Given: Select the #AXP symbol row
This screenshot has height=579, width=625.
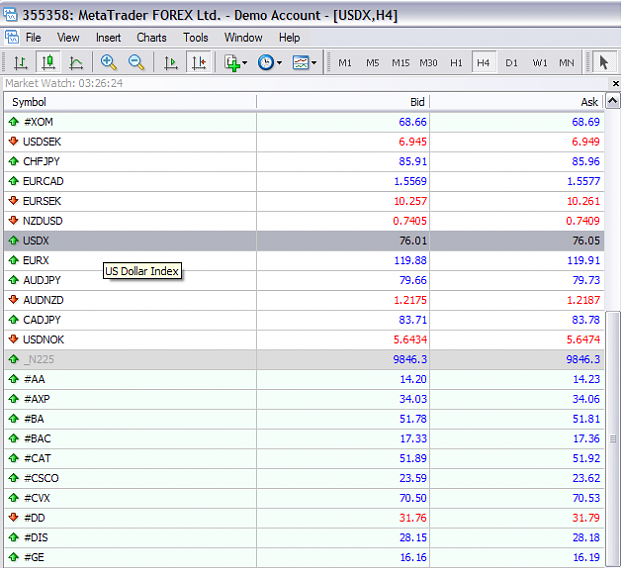Looking at the screenshot, I should pos(304,399).
